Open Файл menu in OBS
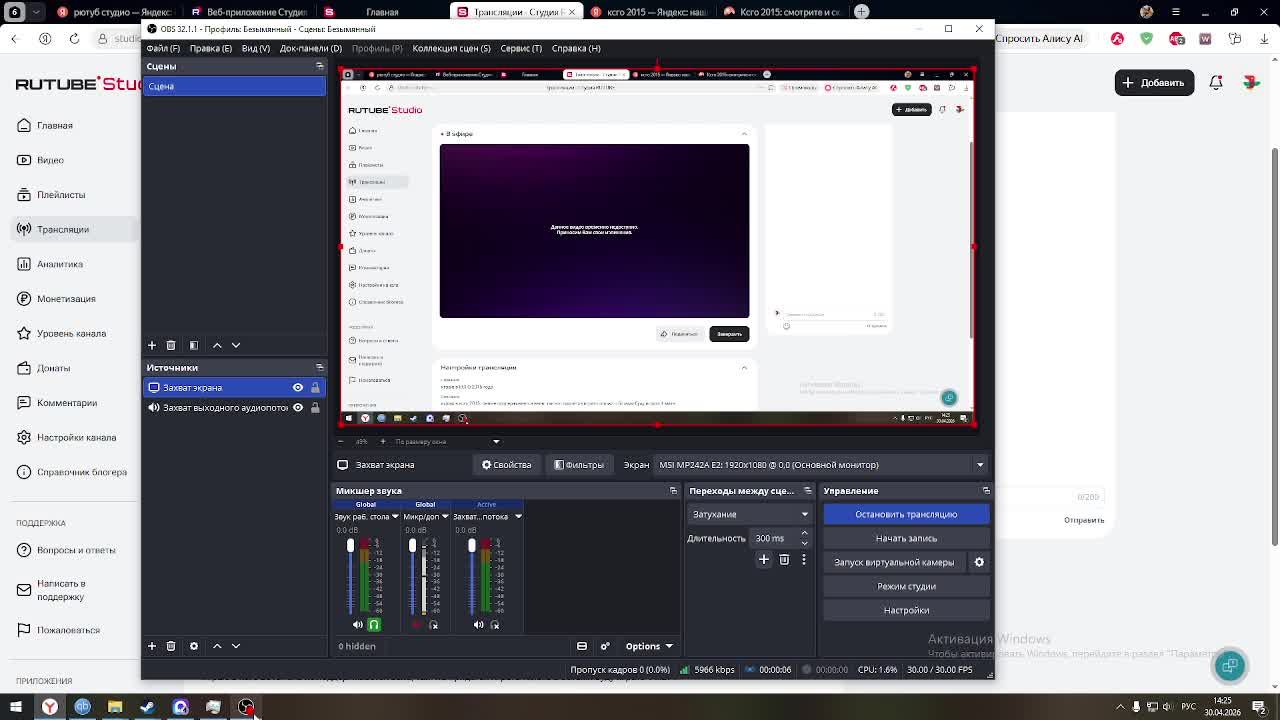 coord(163,48)
